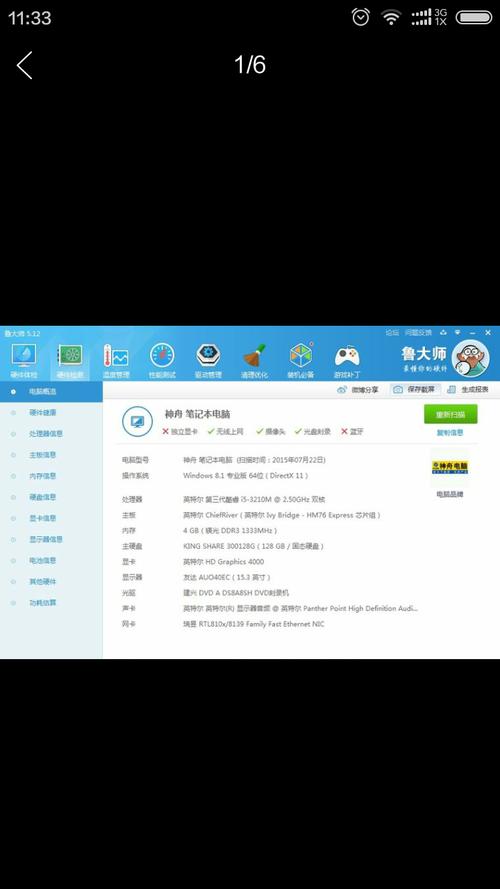Viewport: 500px width, 889px height.
Task: Open 温度管理 temperature management icon
Action: pos(116,361)
